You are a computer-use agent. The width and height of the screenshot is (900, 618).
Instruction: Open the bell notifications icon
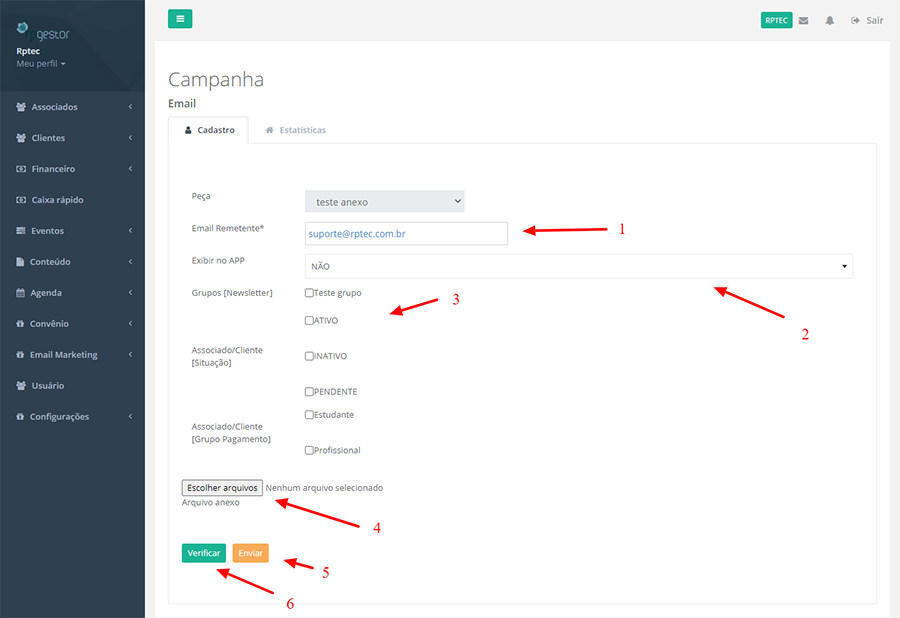829,20
